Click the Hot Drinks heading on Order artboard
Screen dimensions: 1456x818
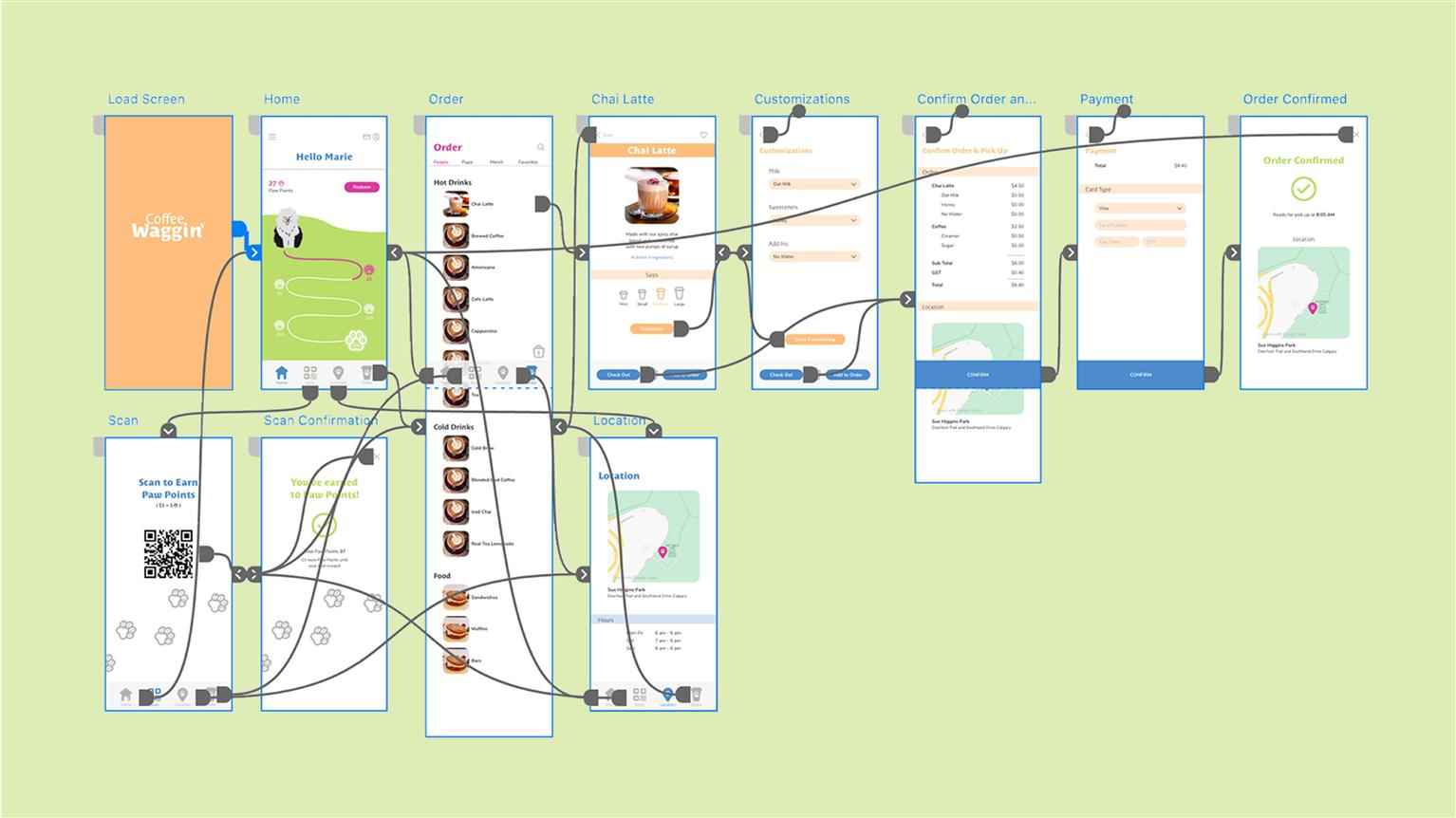click(x=453, y=182)
